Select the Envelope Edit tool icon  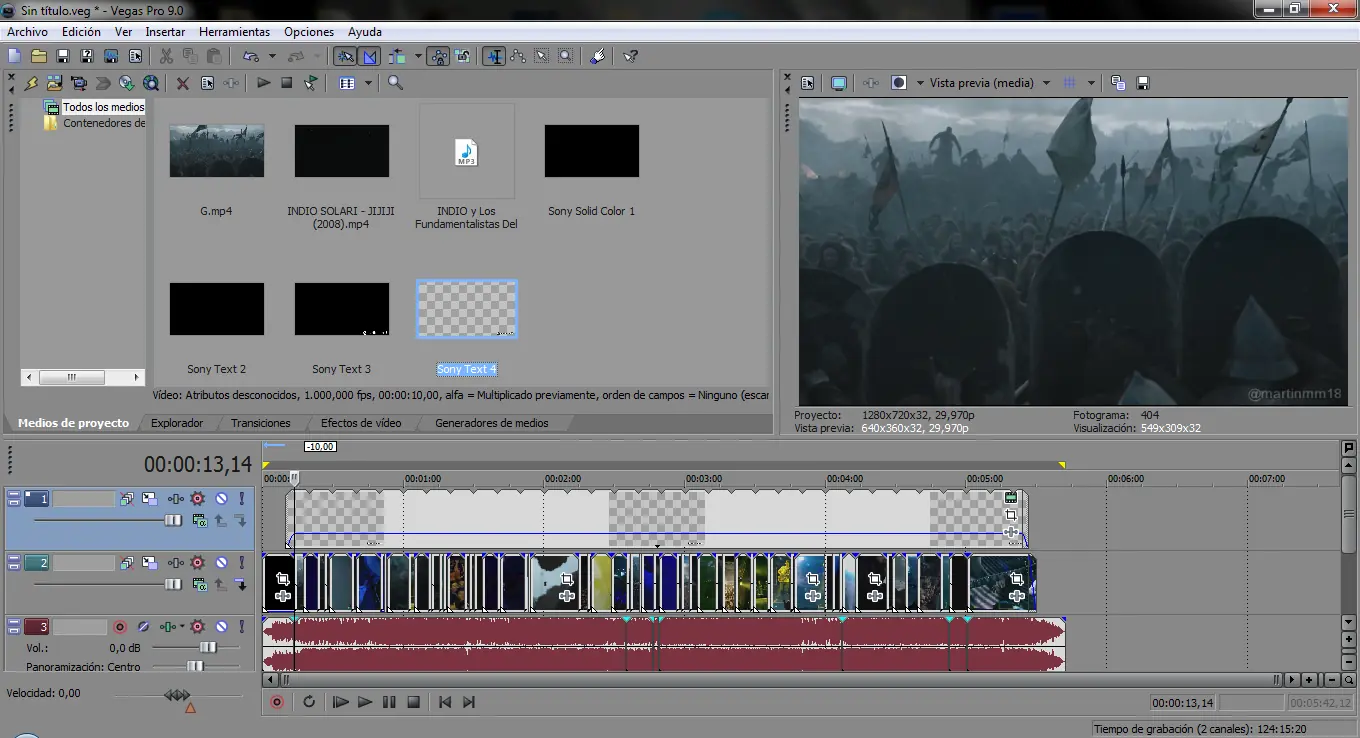(x=518, y=56)
